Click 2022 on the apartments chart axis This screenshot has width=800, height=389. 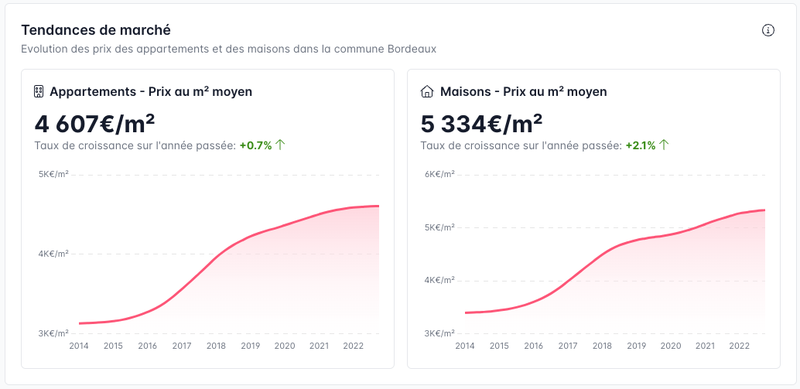coord(353,346)
